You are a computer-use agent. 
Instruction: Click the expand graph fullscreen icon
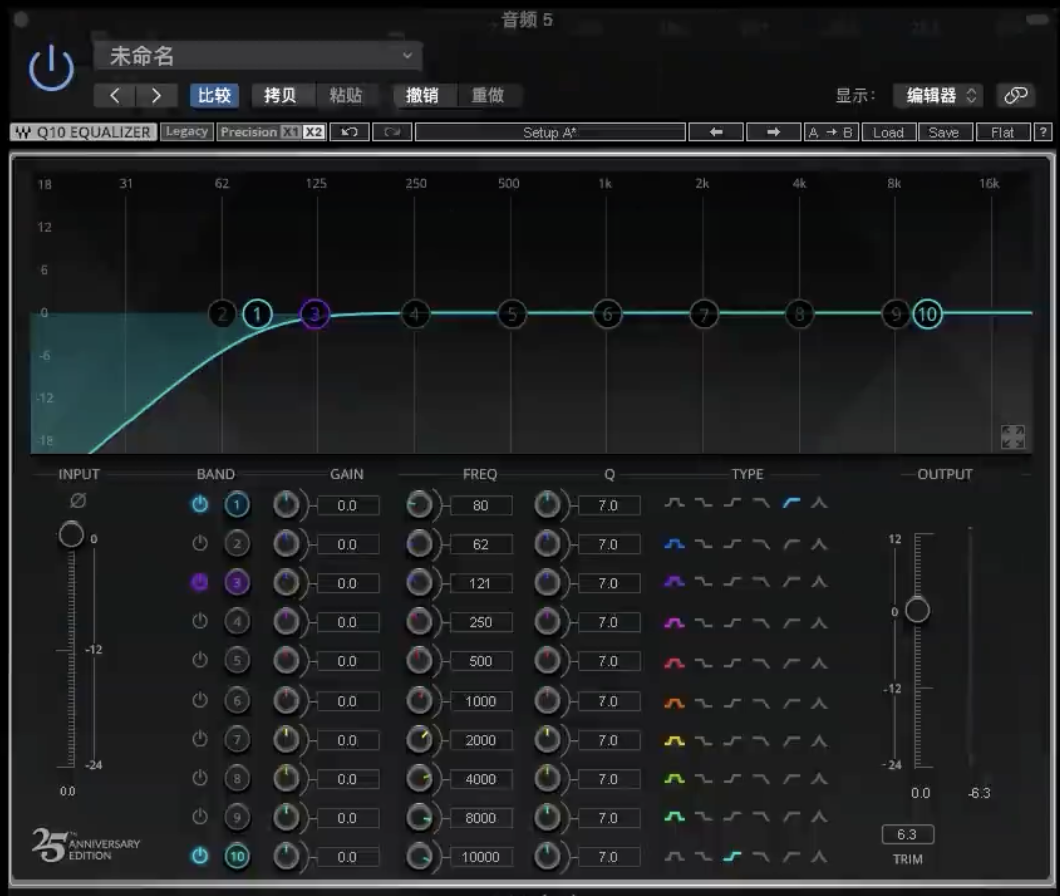click(1012, 437)
